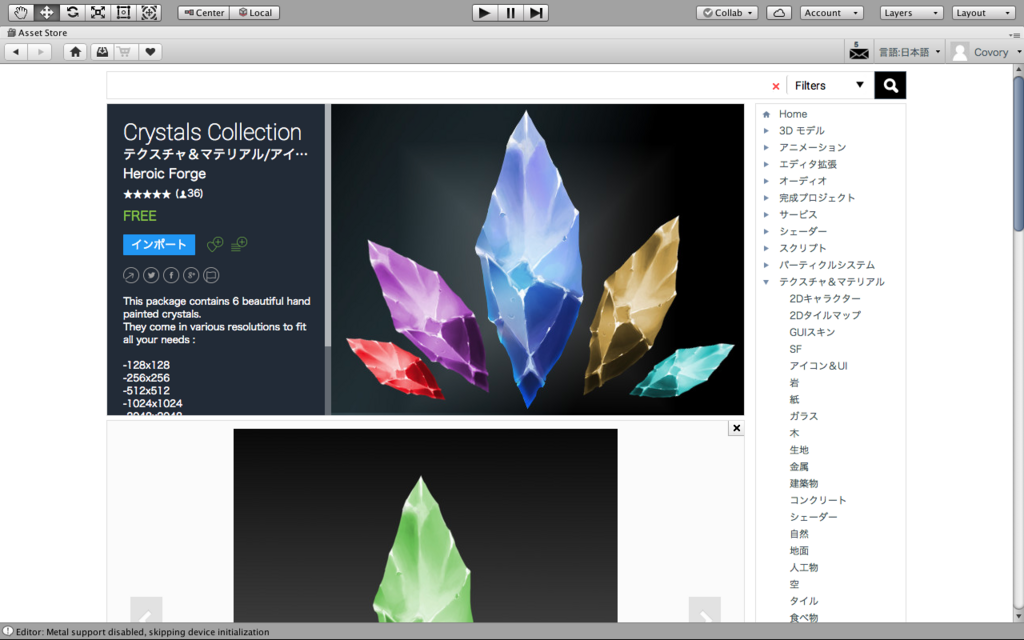
Task: Go to Home in category list
Action: pos(793,114)
